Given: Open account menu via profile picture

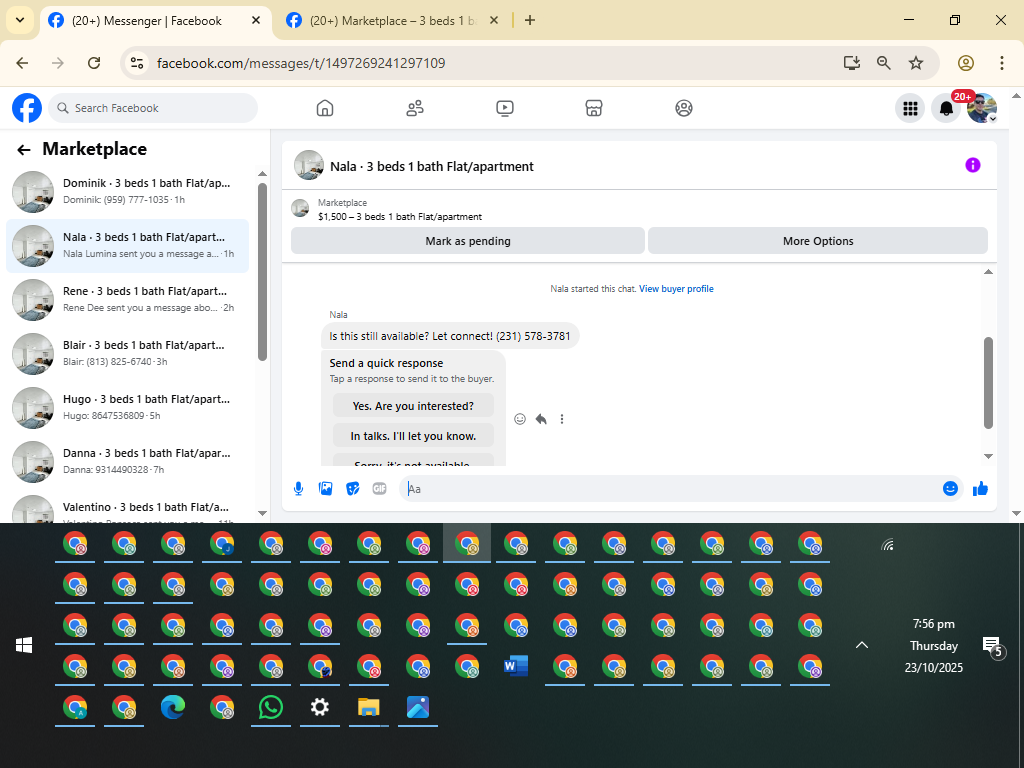Looking at the screenshot, I should (x=982, y=108).
